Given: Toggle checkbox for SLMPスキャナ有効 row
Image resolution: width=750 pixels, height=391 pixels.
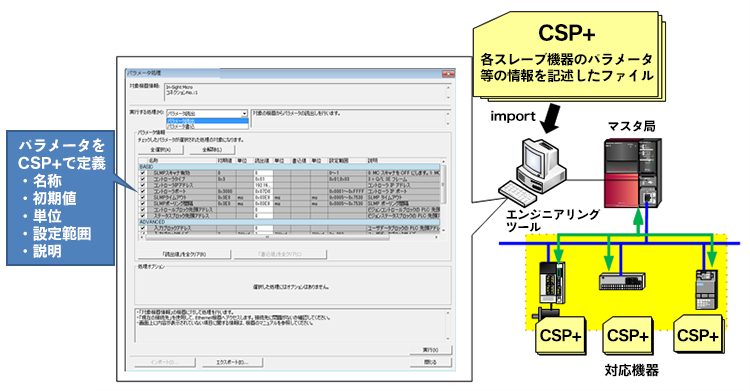Looking at the screenshot, I should [143, 173].
